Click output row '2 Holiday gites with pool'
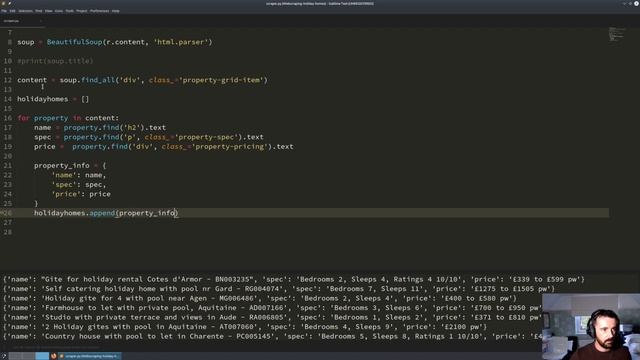The width and height of the screenshot is (640, 360). (x=245, y=327)
